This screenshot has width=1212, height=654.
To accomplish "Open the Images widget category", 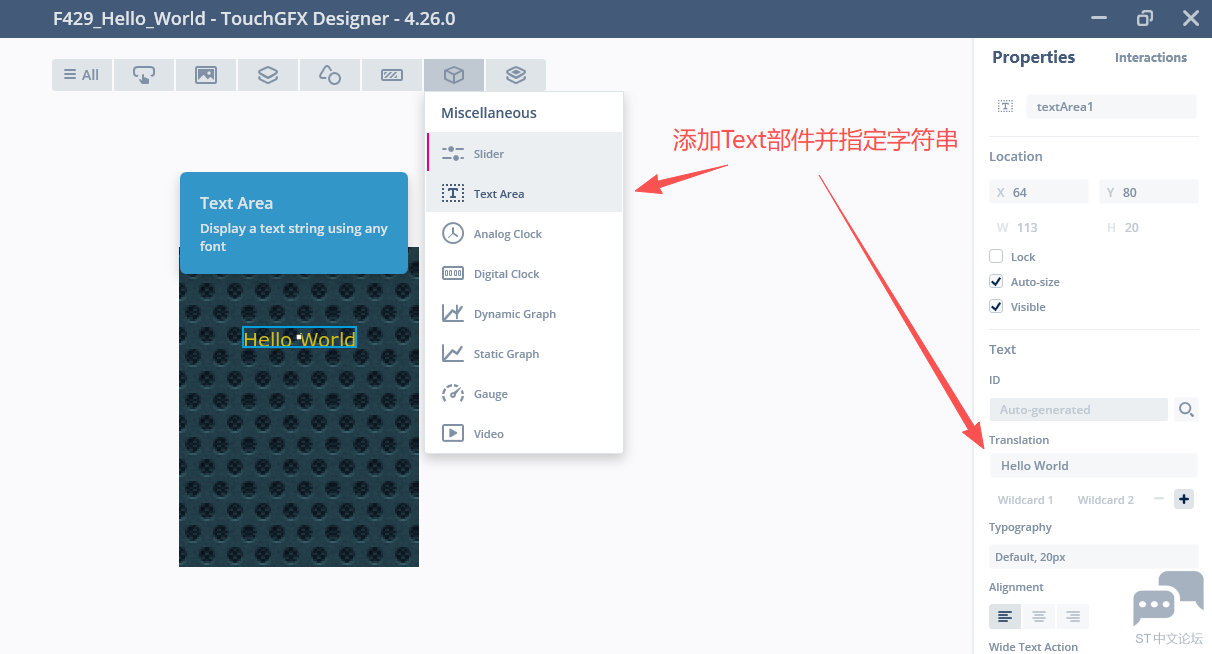I will [x=206, y=75].
